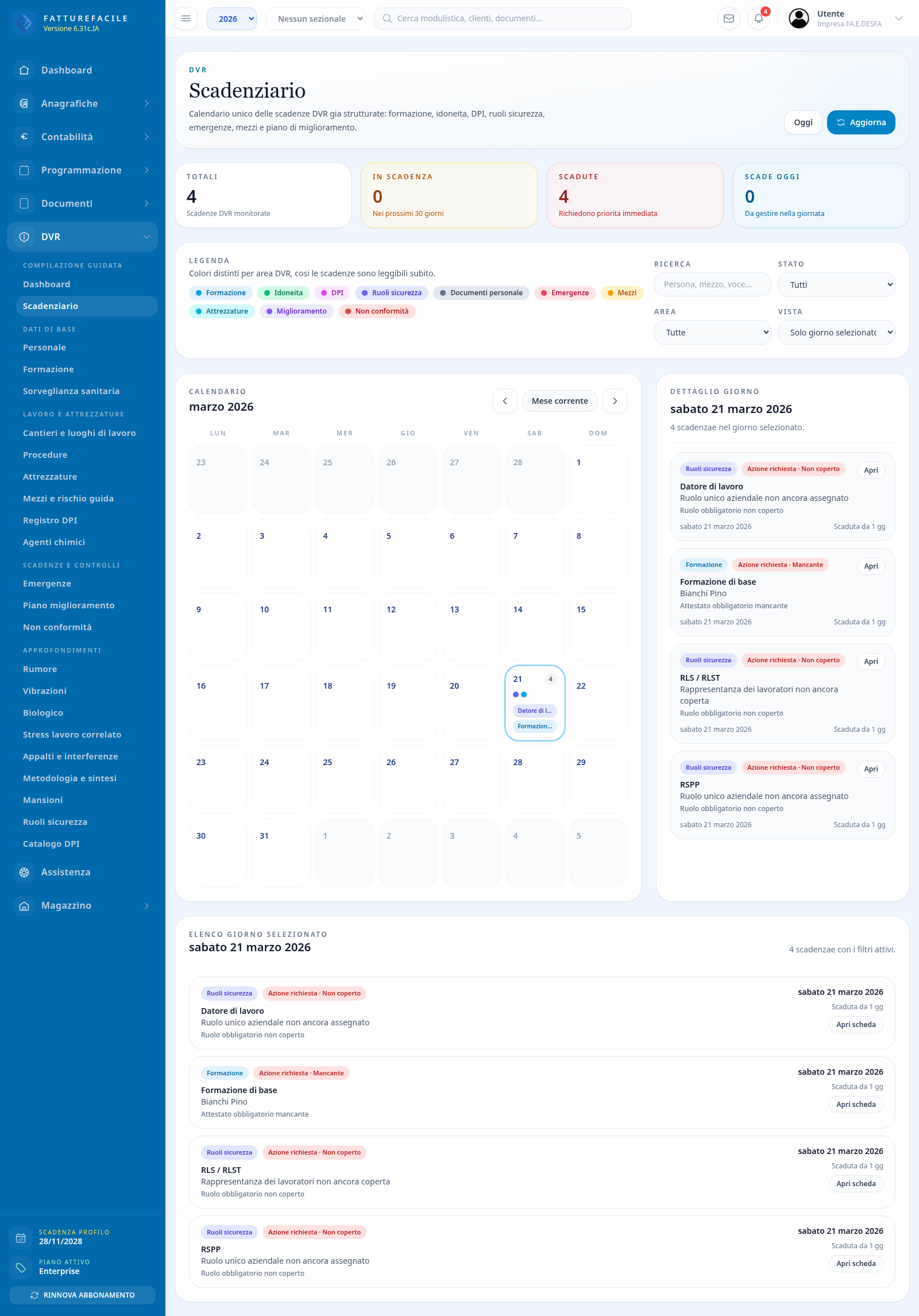Click the Assistenza lifebuoy icon
919x1316 pixels.
24,872
